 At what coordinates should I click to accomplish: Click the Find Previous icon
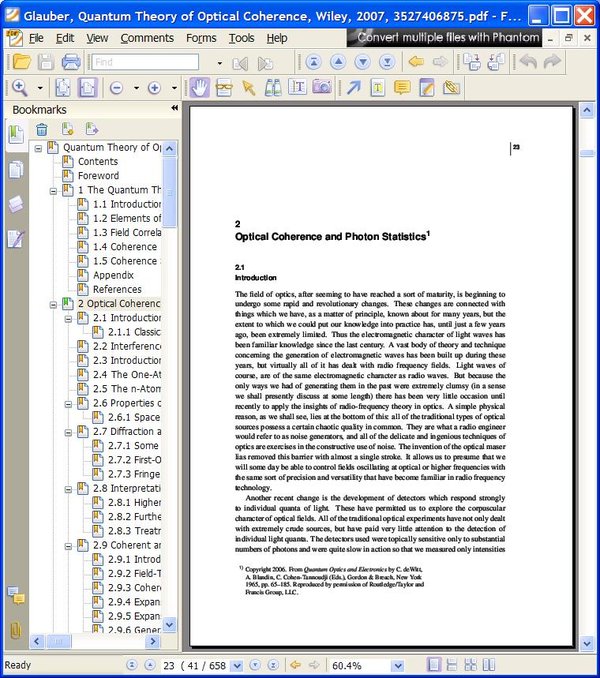[x=240, y=64]
